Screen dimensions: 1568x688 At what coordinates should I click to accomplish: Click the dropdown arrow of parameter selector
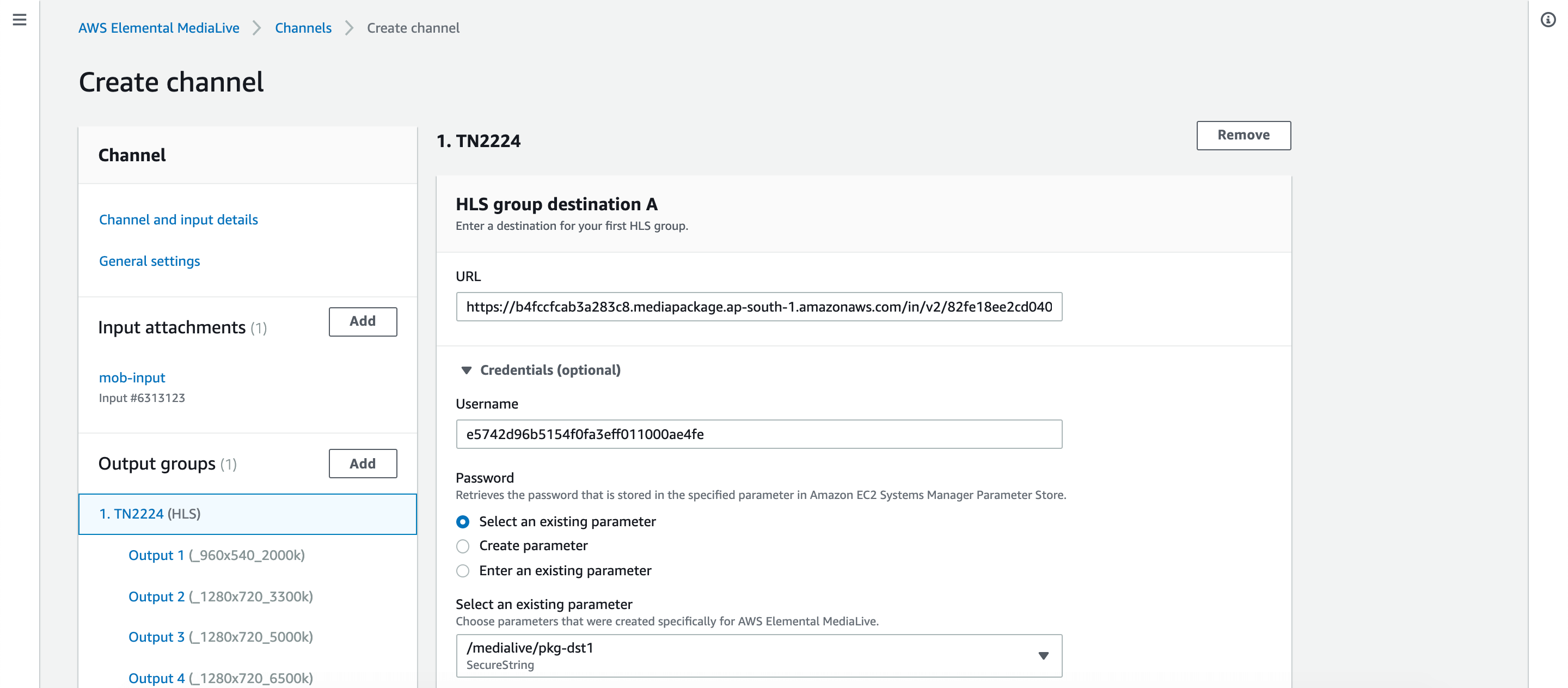tap(1043, 656)
